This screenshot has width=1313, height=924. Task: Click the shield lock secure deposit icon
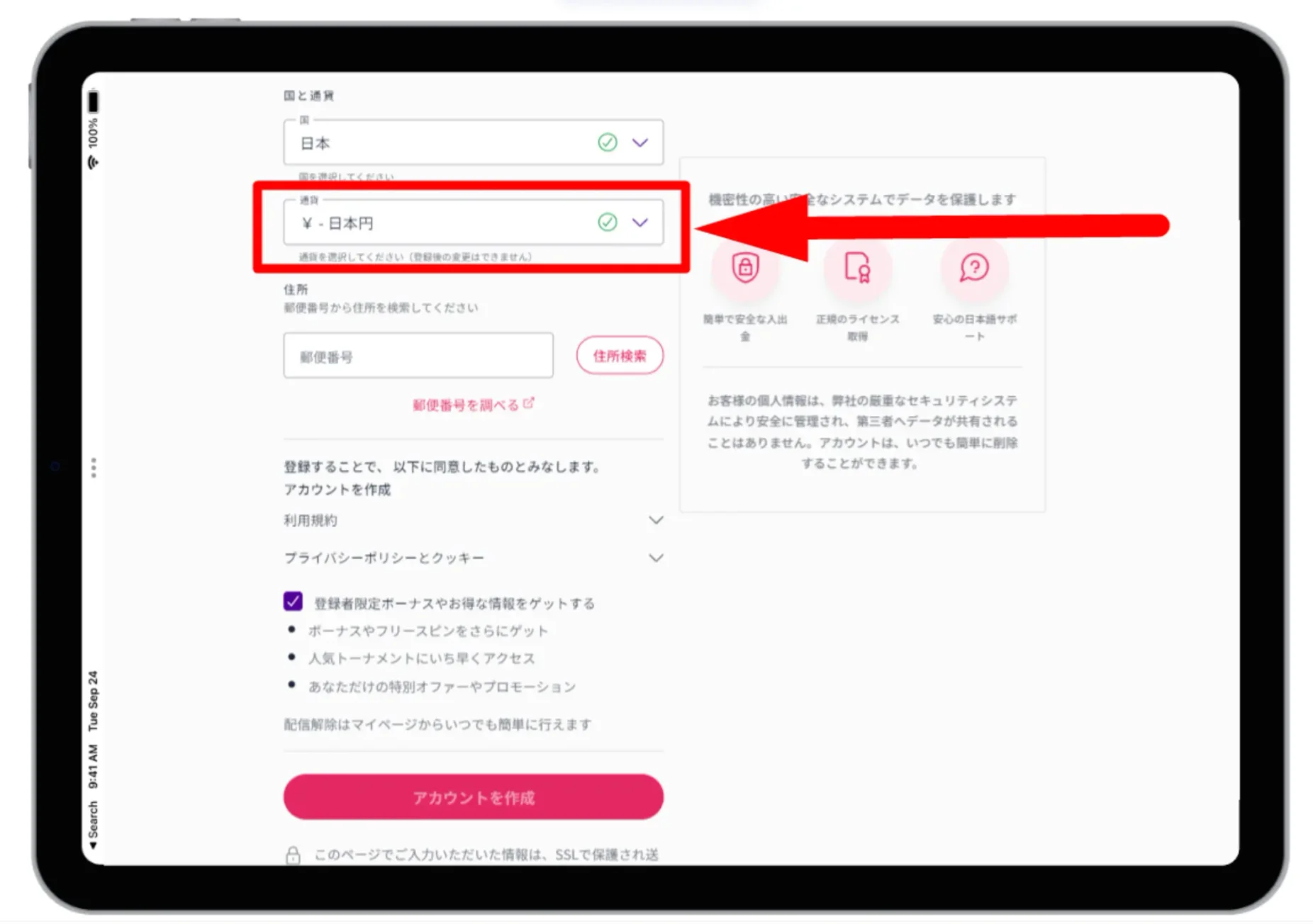(x=744, y=268)
